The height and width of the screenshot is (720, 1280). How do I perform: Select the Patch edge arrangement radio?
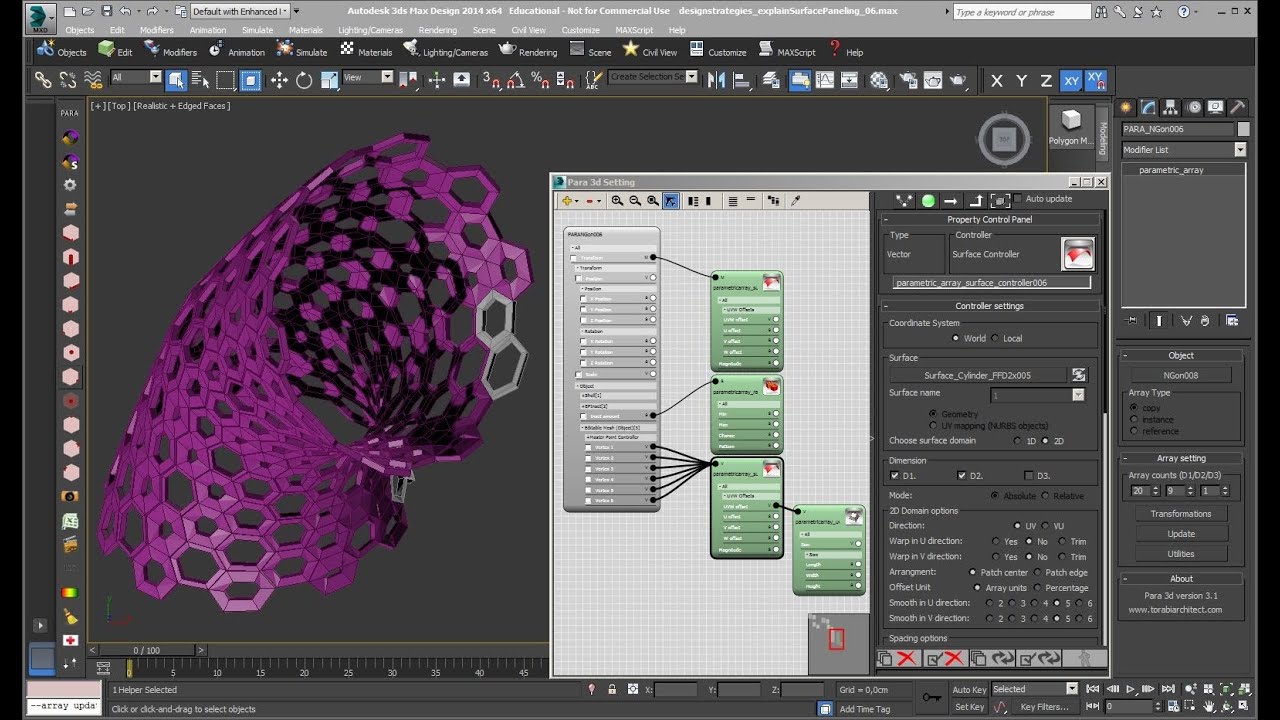tap(1037, 572)
